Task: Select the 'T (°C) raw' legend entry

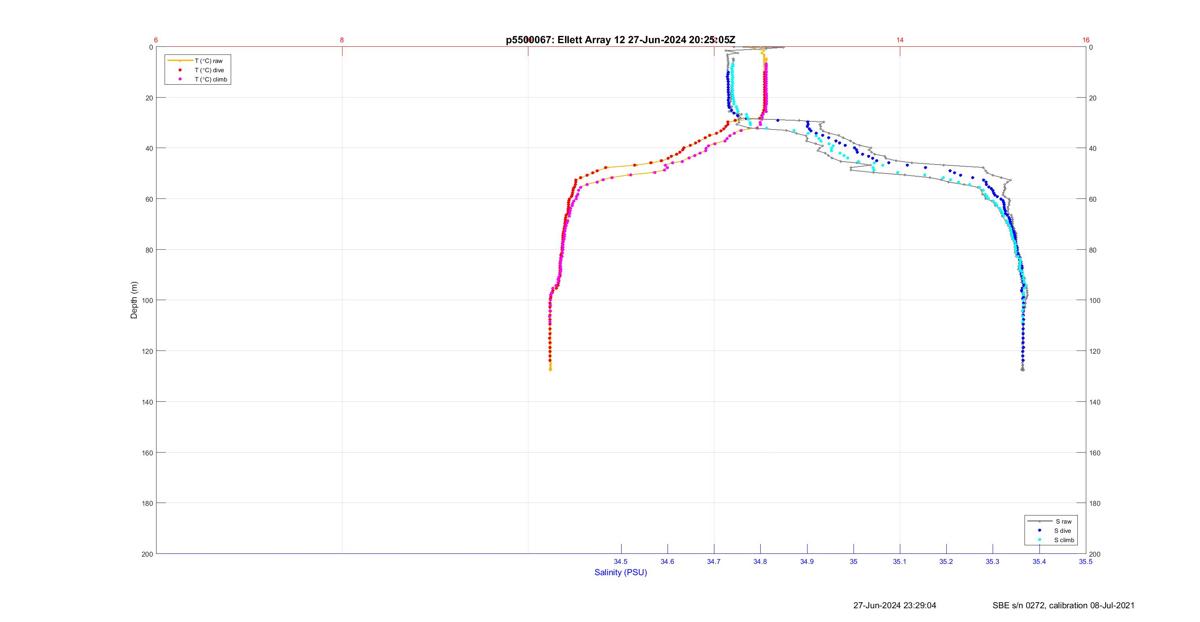Action: pyautogui.click(x=198, y=61)
